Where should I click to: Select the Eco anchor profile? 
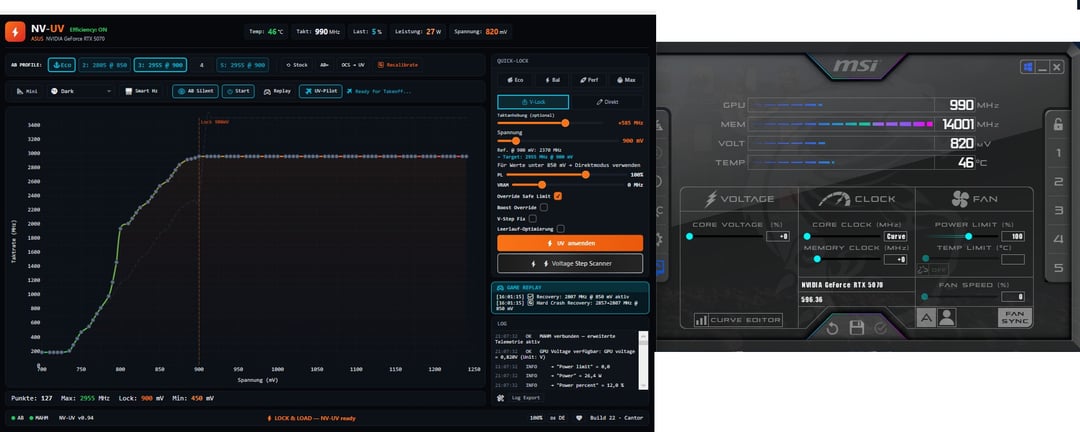pyautogui.click(x=59, y=64)
